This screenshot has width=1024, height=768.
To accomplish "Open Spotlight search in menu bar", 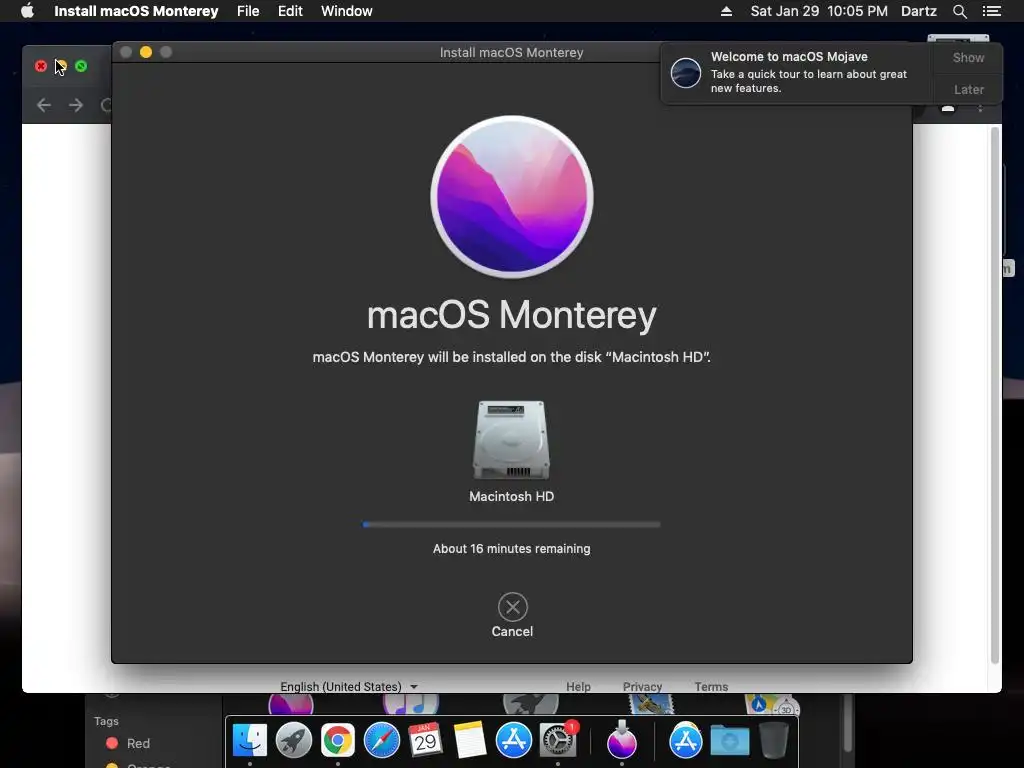I will pyautogui.click(x=959, y=11).
